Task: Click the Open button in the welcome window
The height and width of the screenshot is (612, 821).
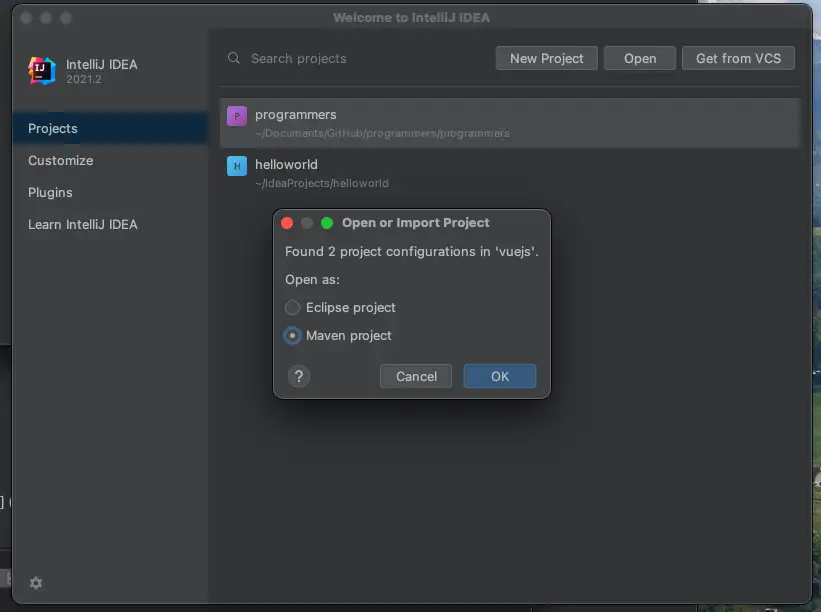Action: (640, 58)
